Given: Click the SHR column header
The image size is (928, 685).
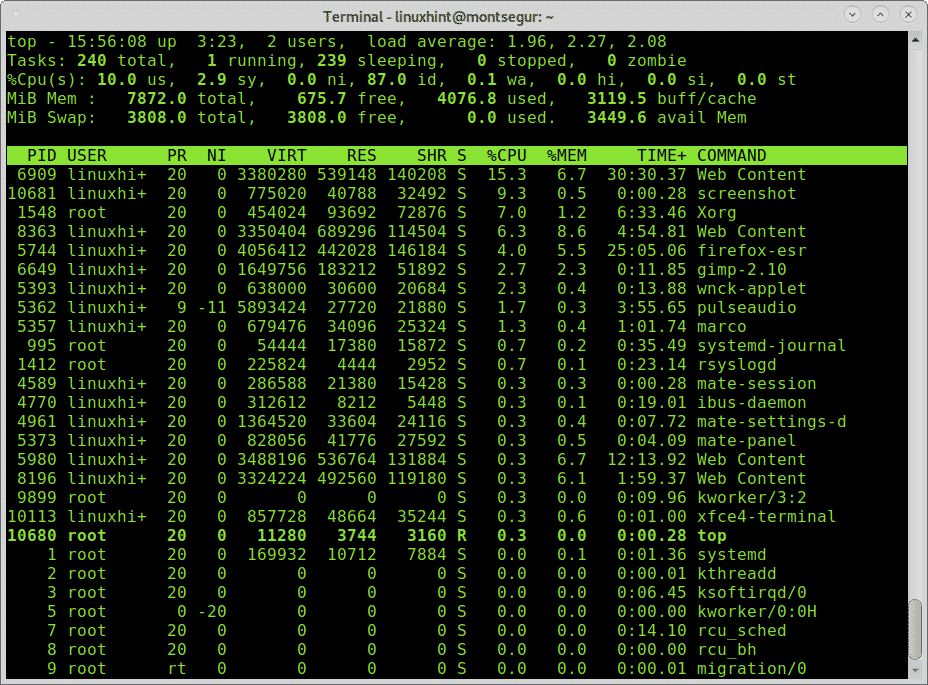Looking at the screenshot, I should point(431,156).
